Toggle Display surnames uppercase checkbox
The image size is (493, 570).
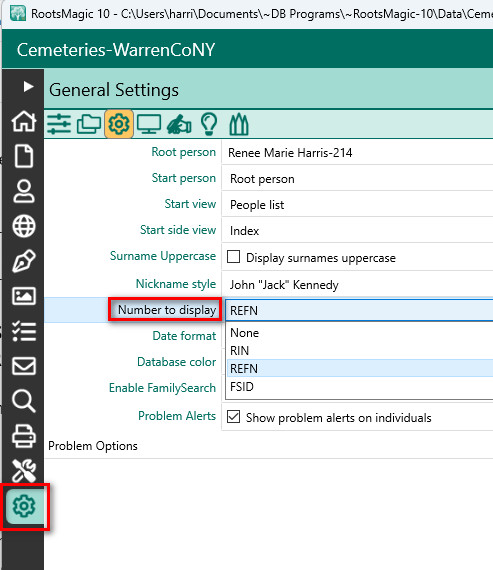pyautogui.click(x=233, y=256)
